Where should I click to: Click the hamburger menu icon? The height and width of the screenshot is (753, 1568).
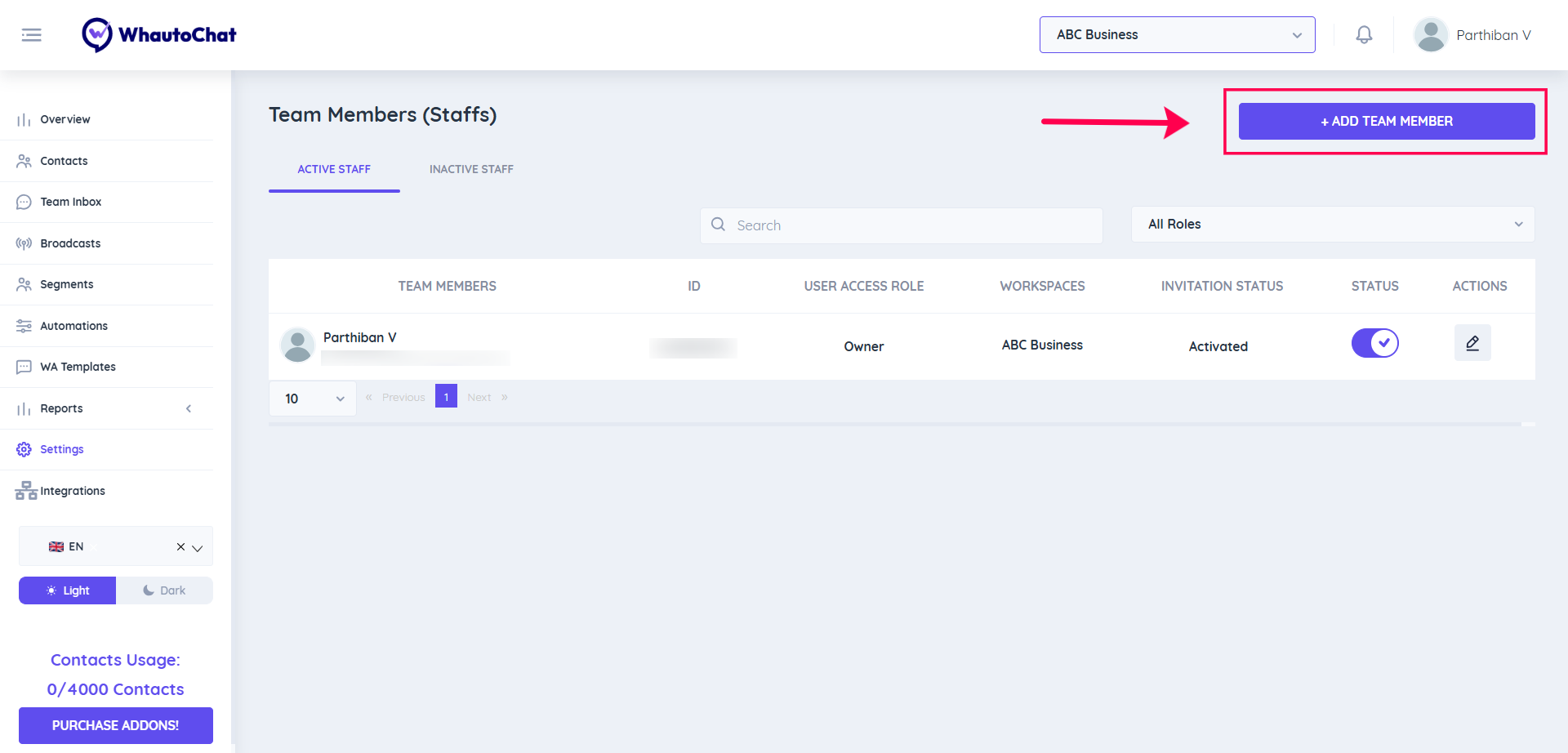point(31,35)
